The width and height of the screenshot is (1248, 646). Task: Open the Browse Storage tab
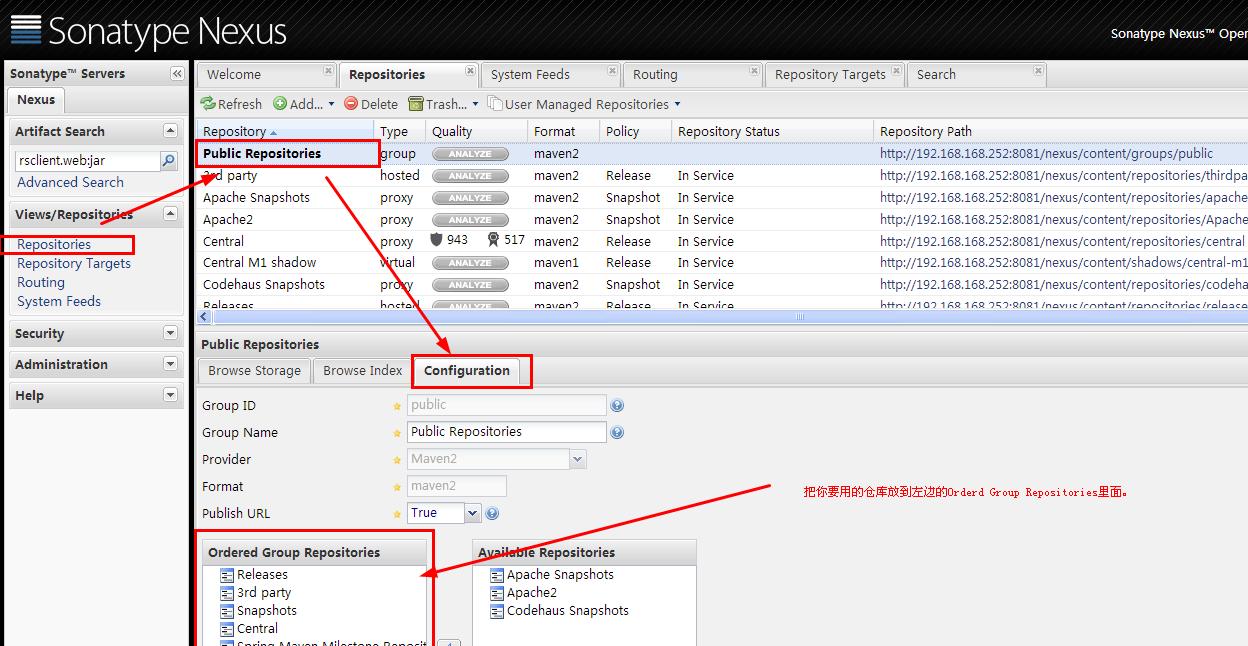point(255,371)
